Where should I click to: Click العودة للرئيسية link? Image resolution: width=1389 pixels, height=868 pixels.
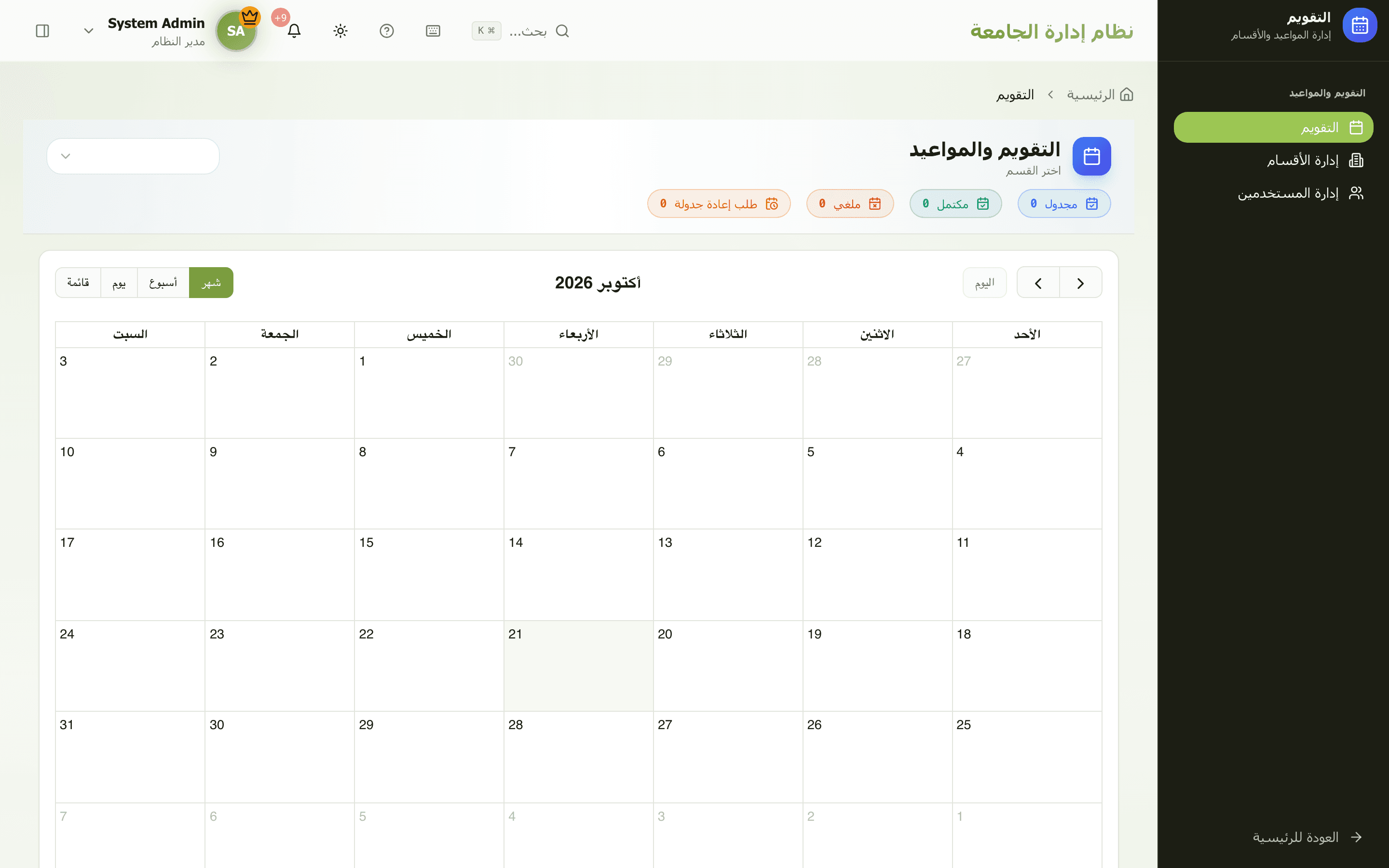[x=1307, y=837]
